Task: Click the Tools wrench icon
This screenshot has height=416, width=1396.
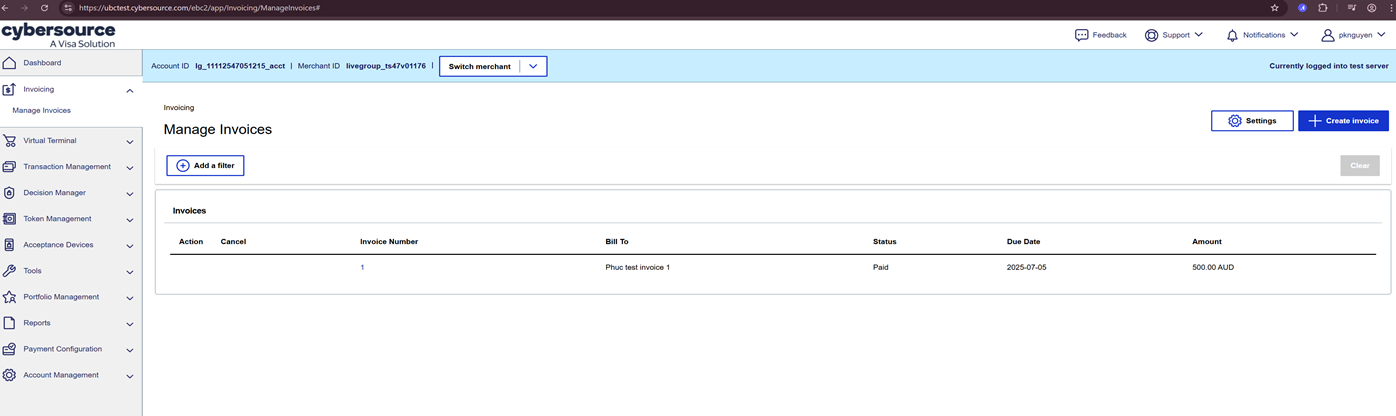Action: pyautogui.click(x=10, y=271)
